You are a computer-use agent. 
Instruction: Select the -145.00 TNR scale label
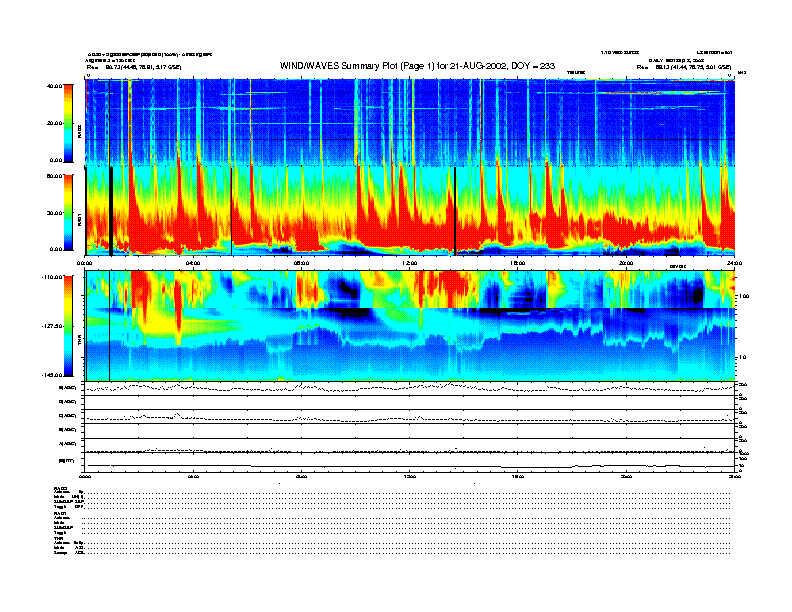pyautogui.click(x=53, y=375)
